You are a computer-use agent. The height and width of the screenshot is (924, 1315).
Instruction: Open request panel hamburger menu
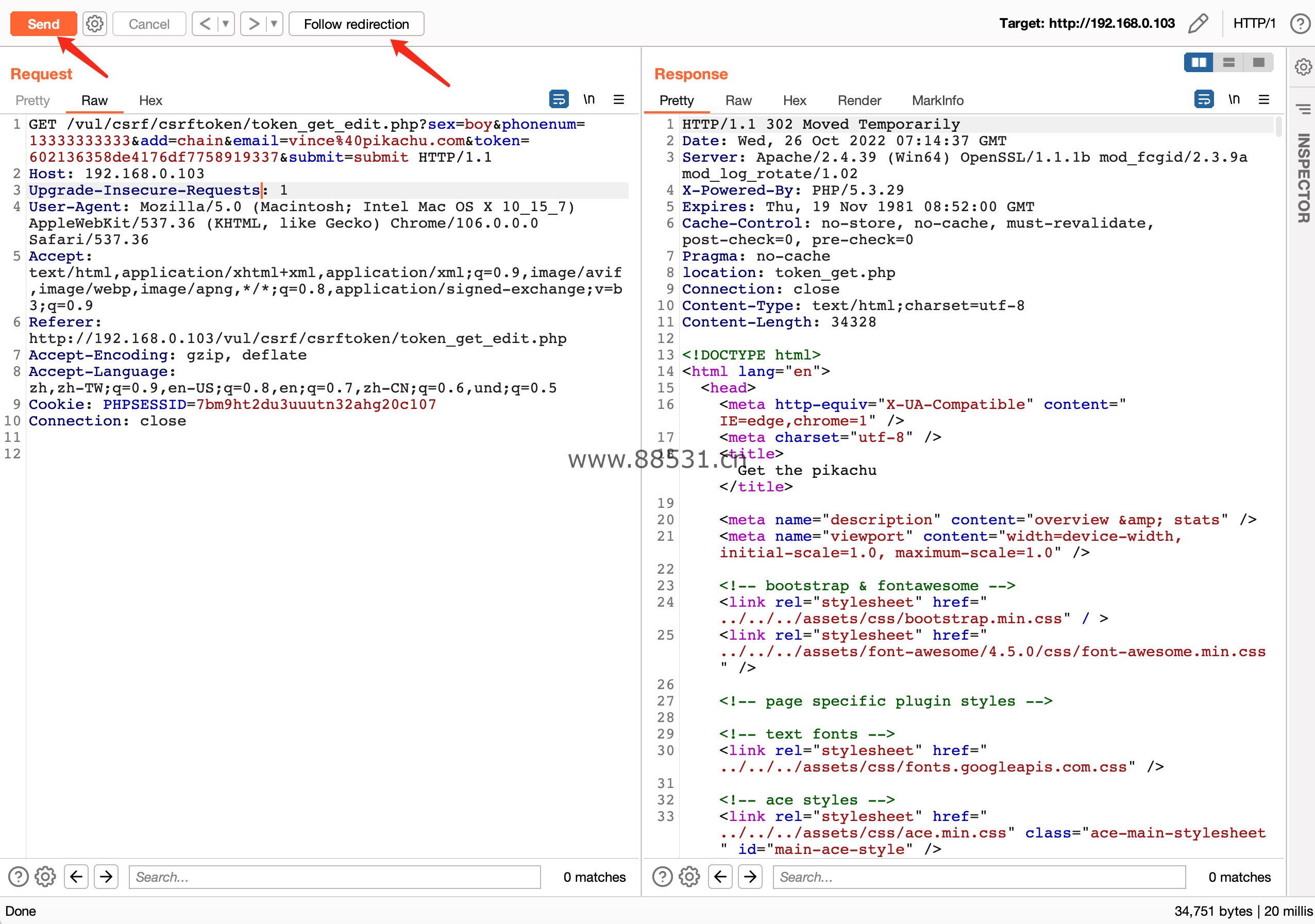[618, 99]
